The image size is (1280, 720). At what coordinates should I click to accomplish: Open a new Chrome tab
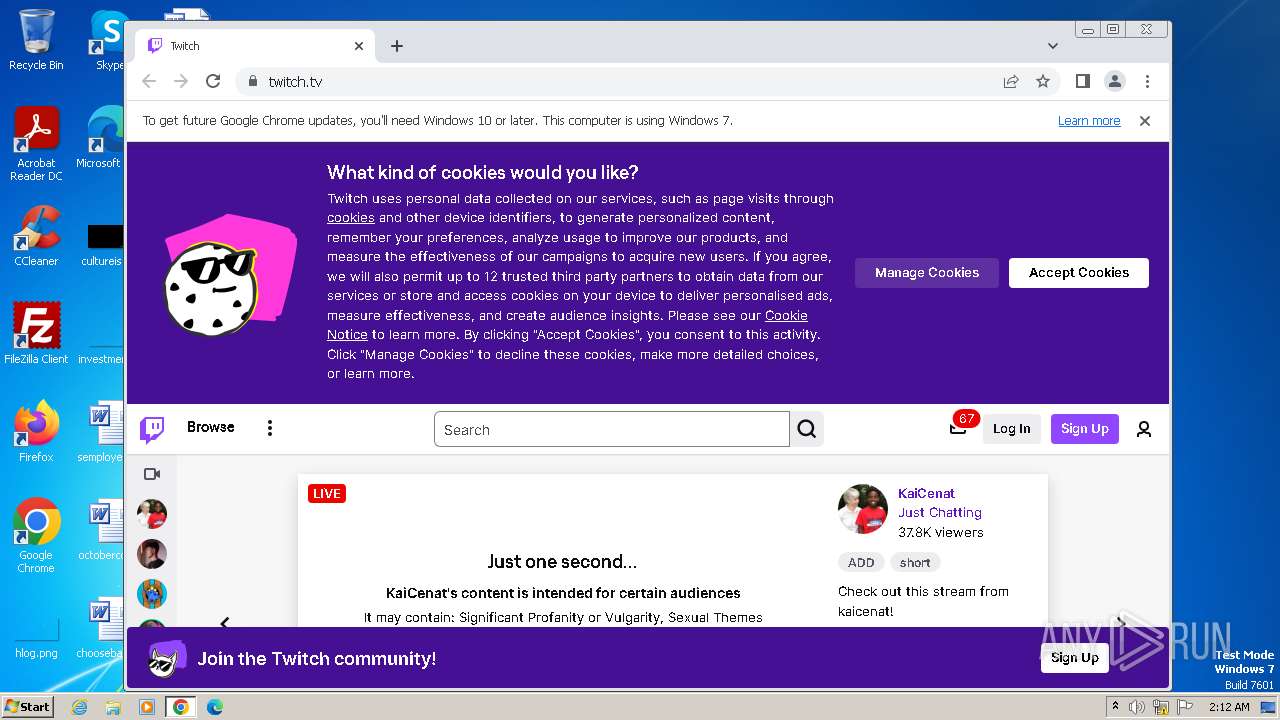point(397,46)
